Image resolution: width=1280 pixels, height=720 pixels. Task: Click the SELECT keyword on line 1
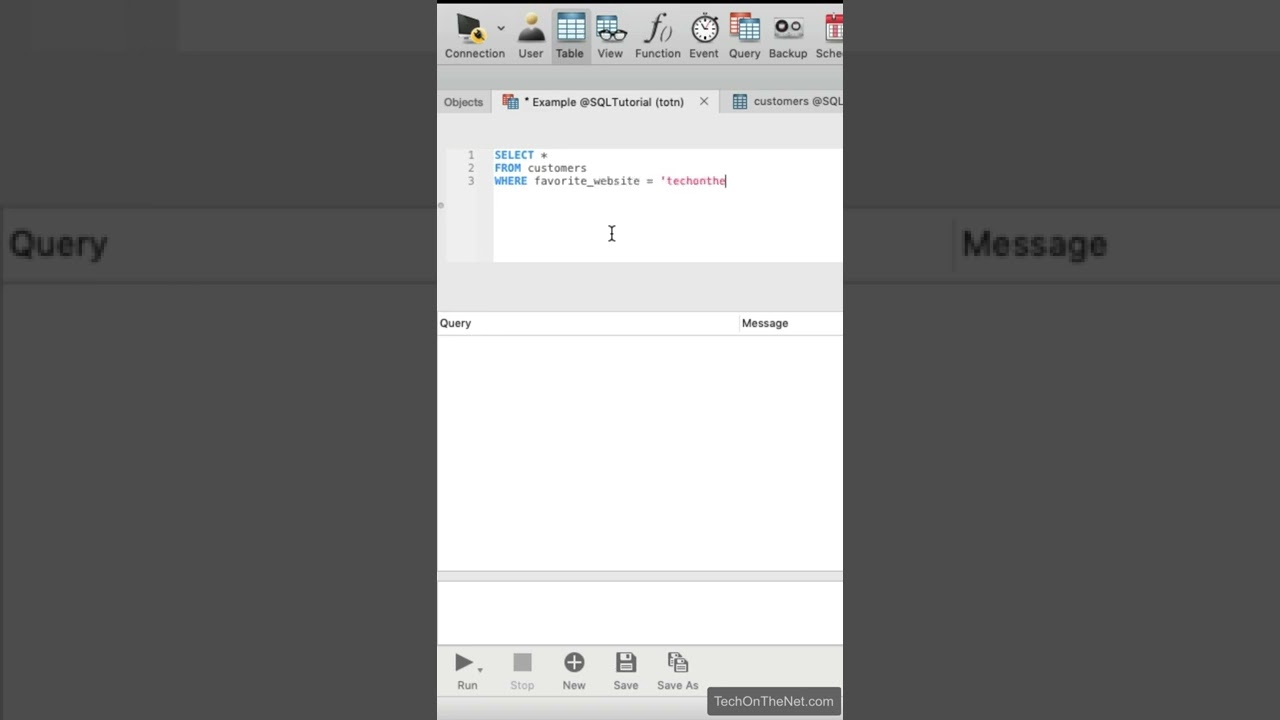[514, 155]
